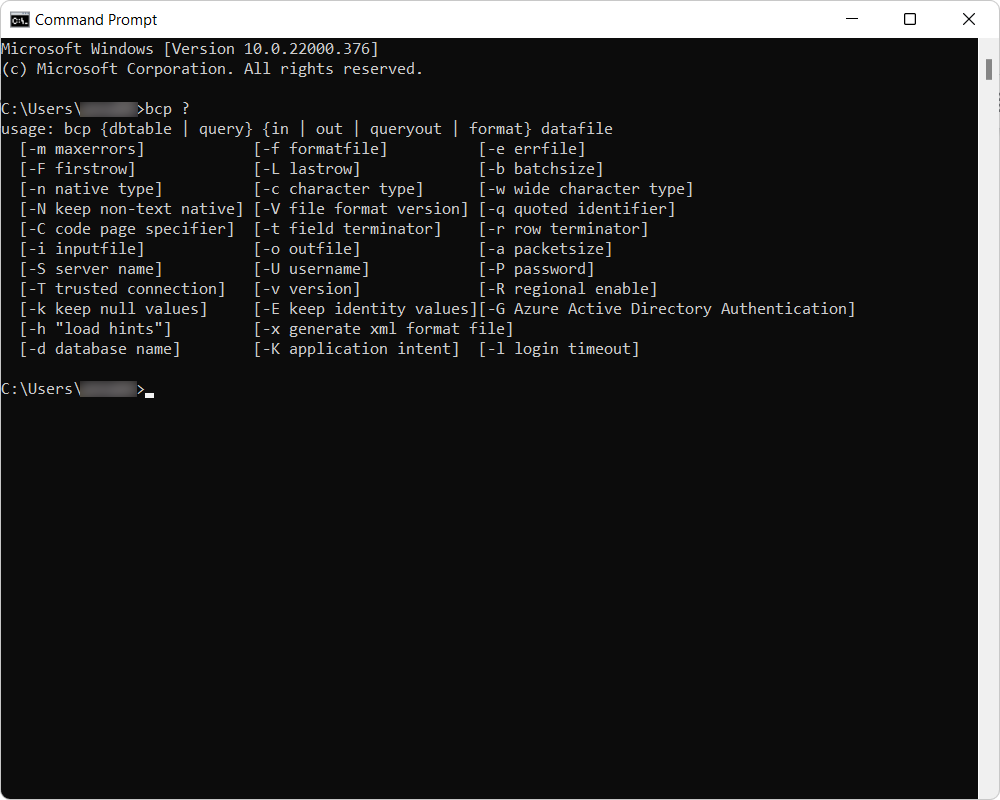Click the redacted username in the prompt path

coord(105,108)
